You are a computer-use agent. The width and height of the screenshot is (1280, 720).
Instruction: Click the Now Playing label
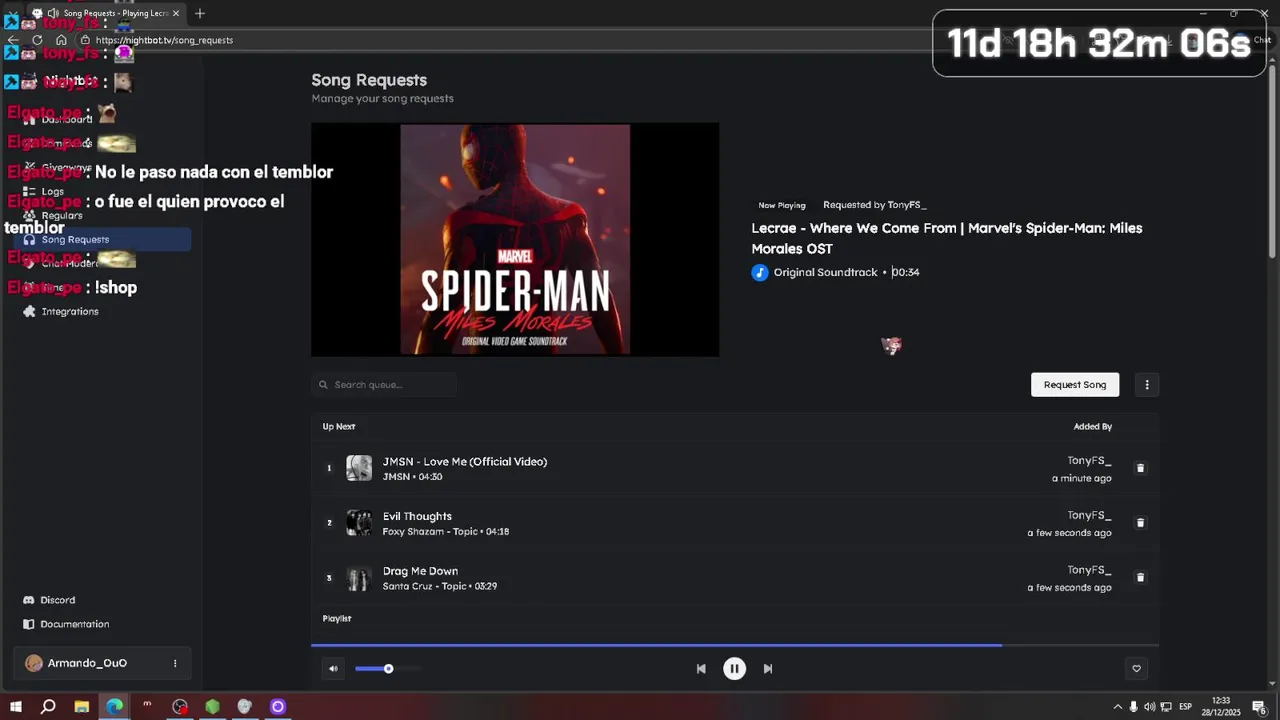coord(782,205)
